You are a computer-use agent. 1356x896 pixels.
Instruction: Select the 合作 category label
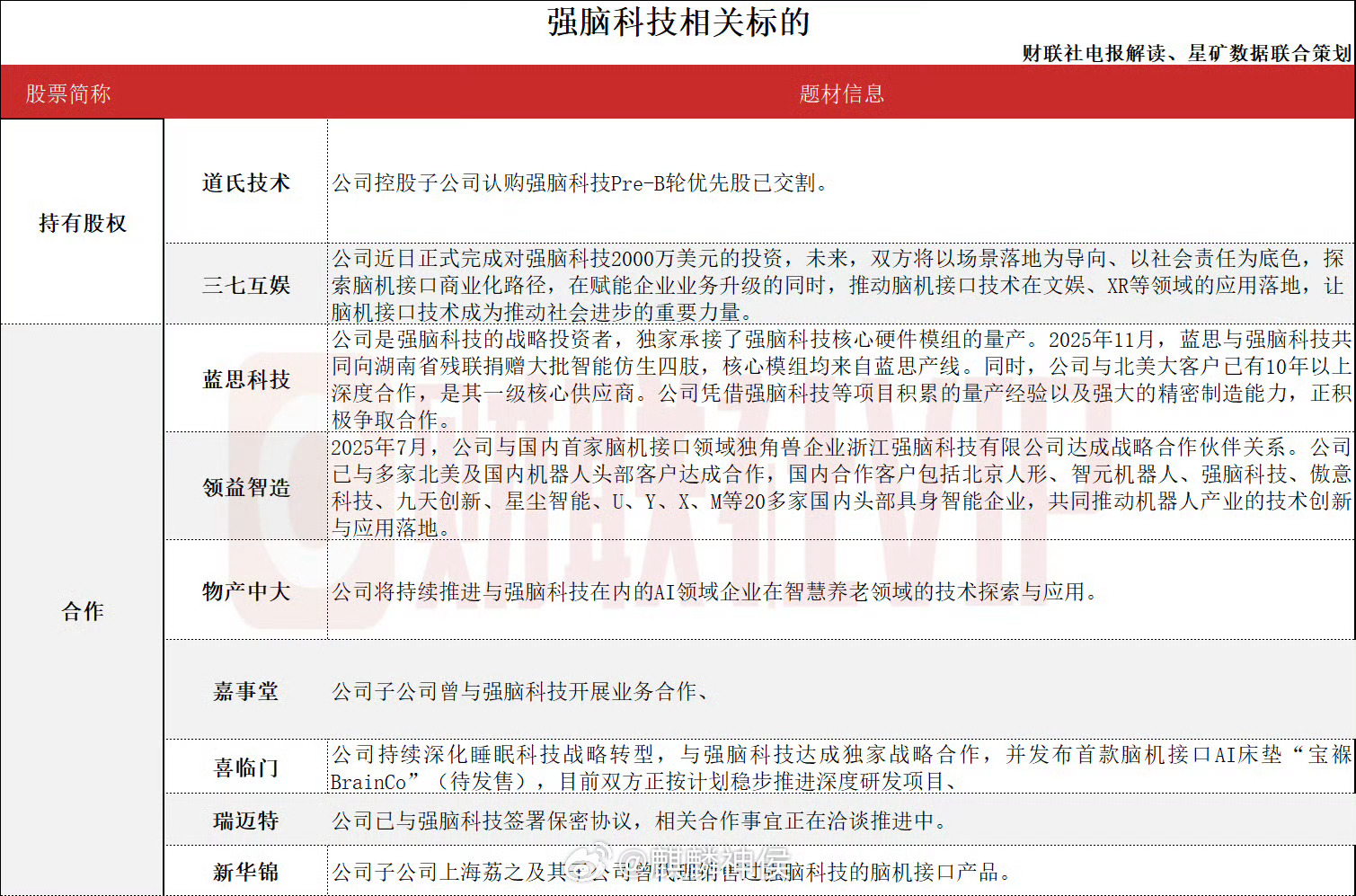point(82,612)
